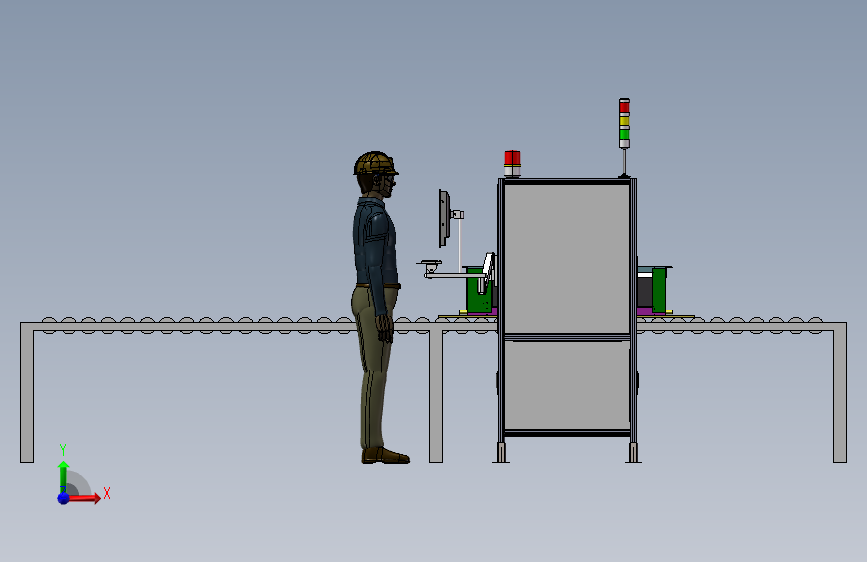Select the cabinet's left leveling foot
Image resolution: width=867 pixels, height=562 pixels.
501,452
